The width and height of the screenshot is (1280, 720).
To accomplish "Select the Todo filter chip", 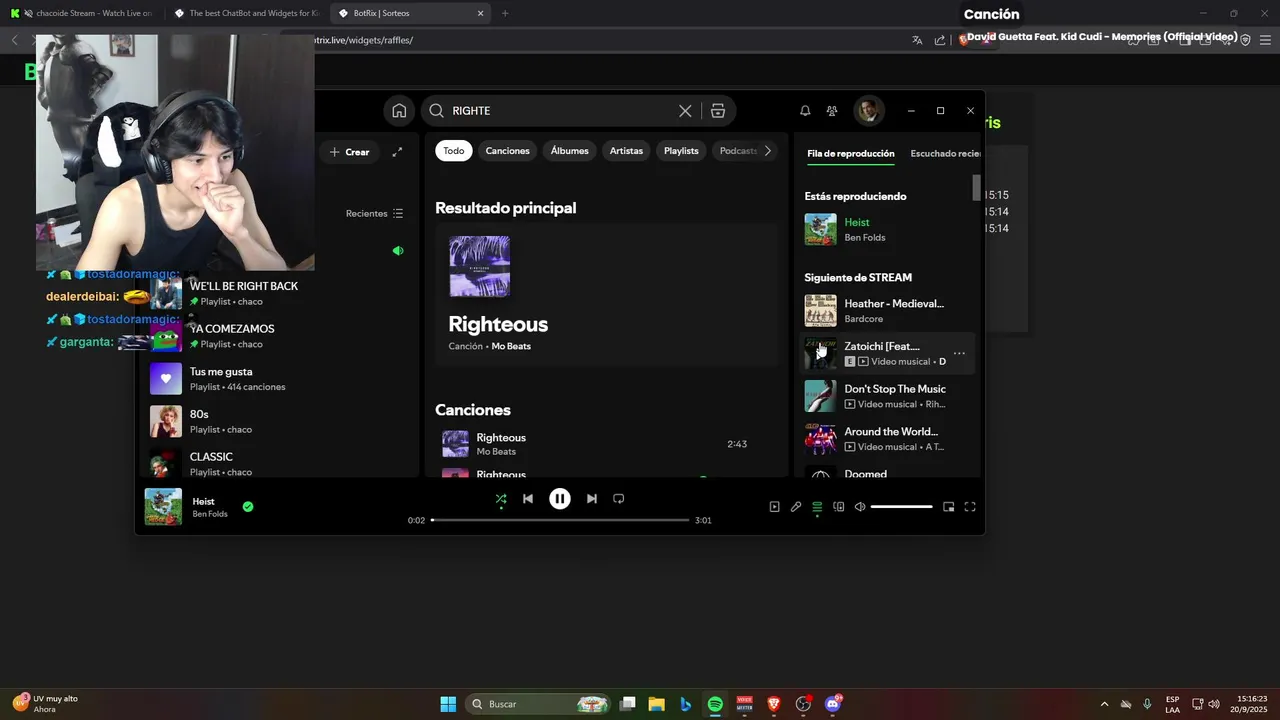I will pos(454,151).
